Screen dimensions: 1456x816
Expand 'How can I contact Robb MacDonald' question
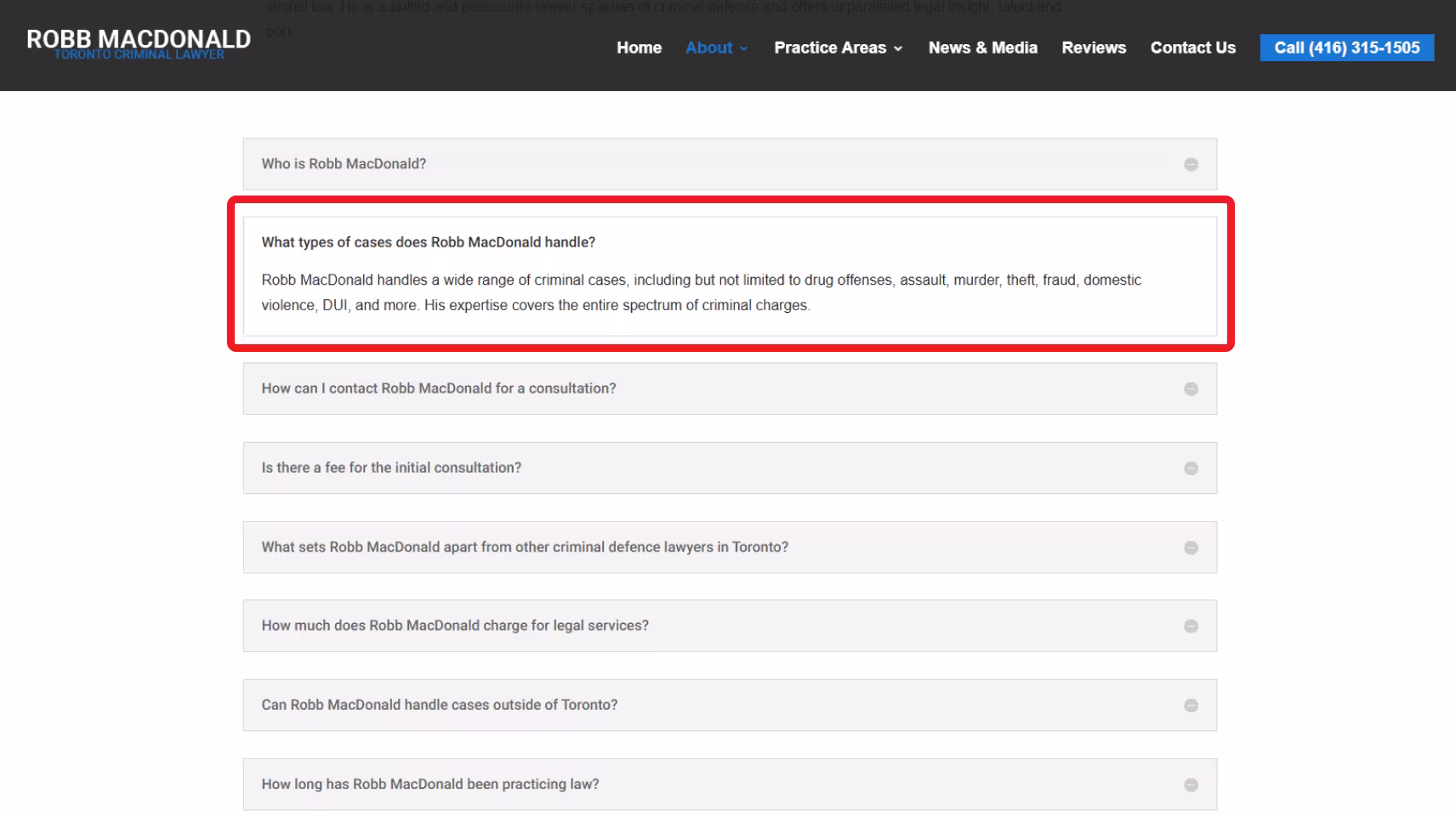tap(730, 388)
